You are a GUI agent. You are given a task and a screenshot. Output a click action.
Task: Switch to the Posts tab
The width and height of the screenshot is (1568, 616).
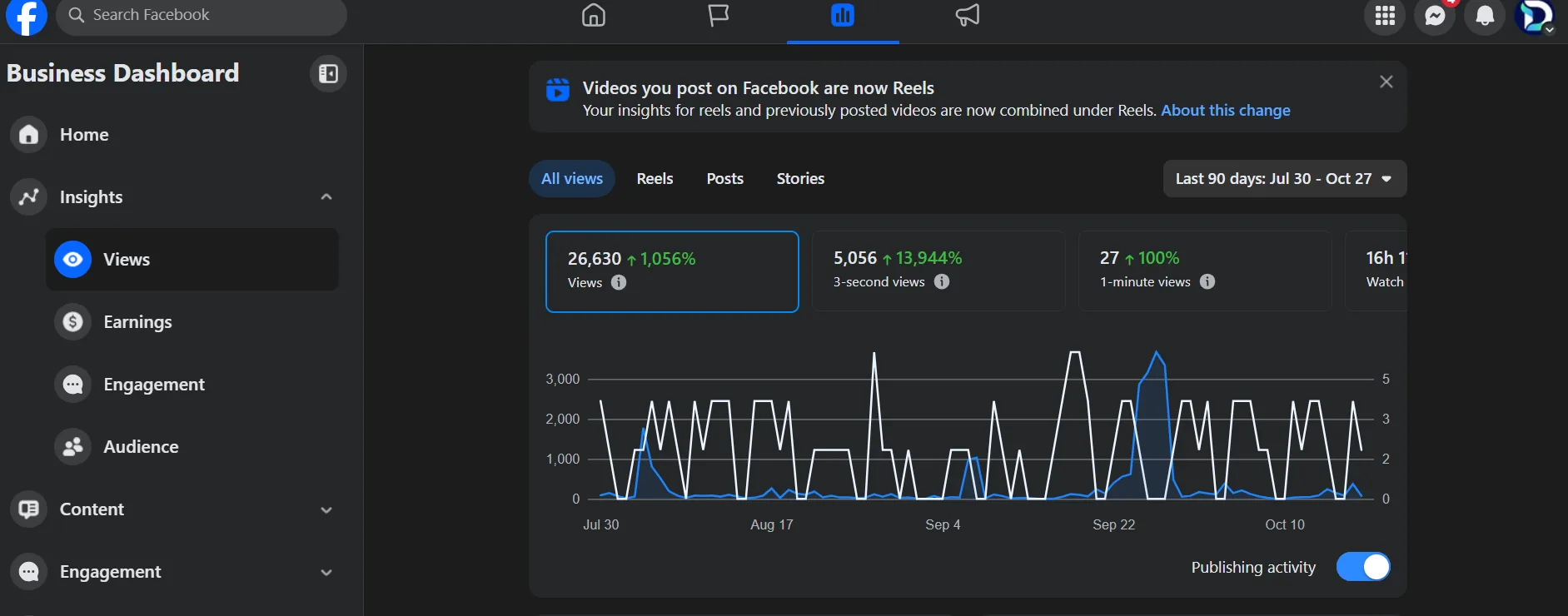coord(725,179)
